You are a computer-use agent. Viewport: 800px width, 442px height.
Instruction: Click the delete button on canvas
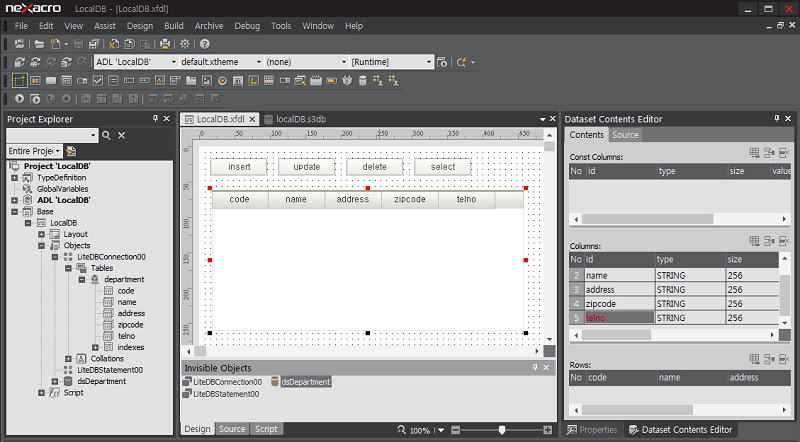pos(374,167)
